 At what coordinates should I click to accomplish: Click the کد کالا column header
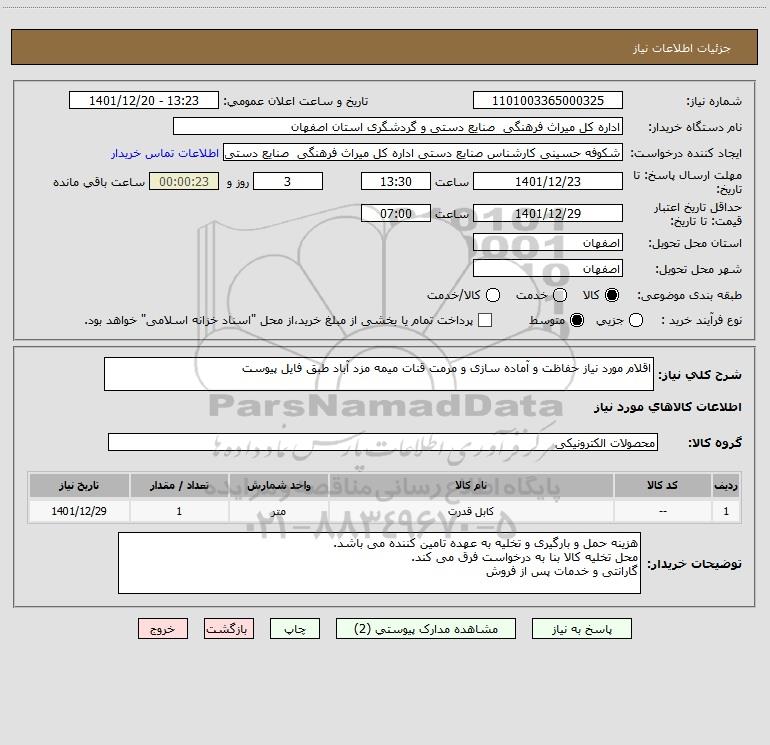tap(662, 485)
